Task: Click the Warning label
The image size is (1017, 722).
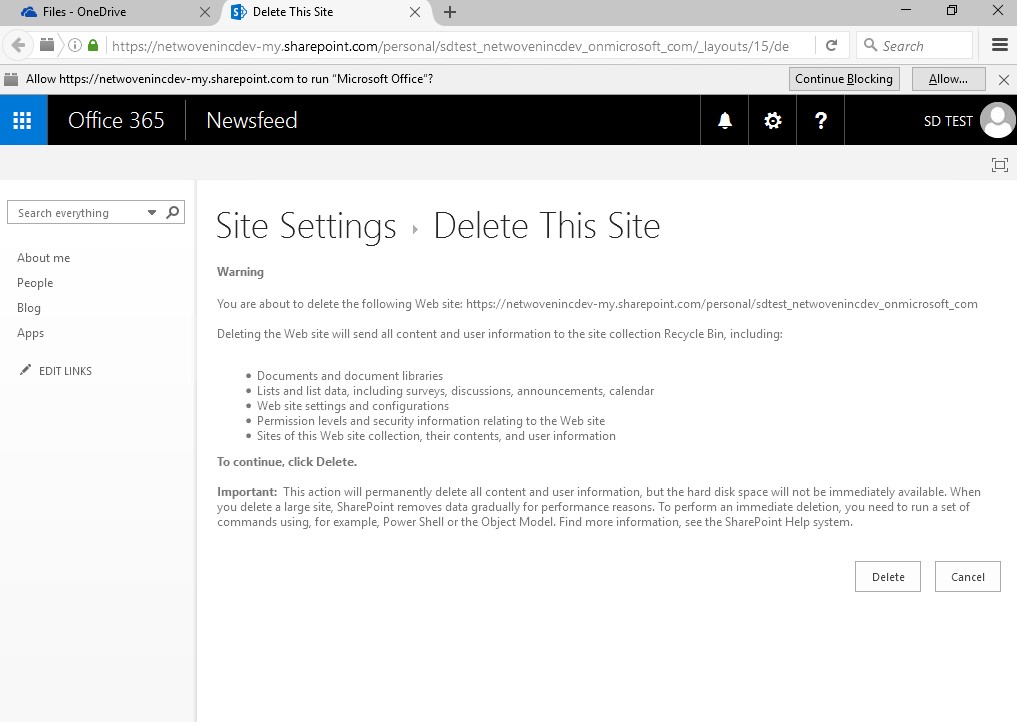Action: click(240, 272)
